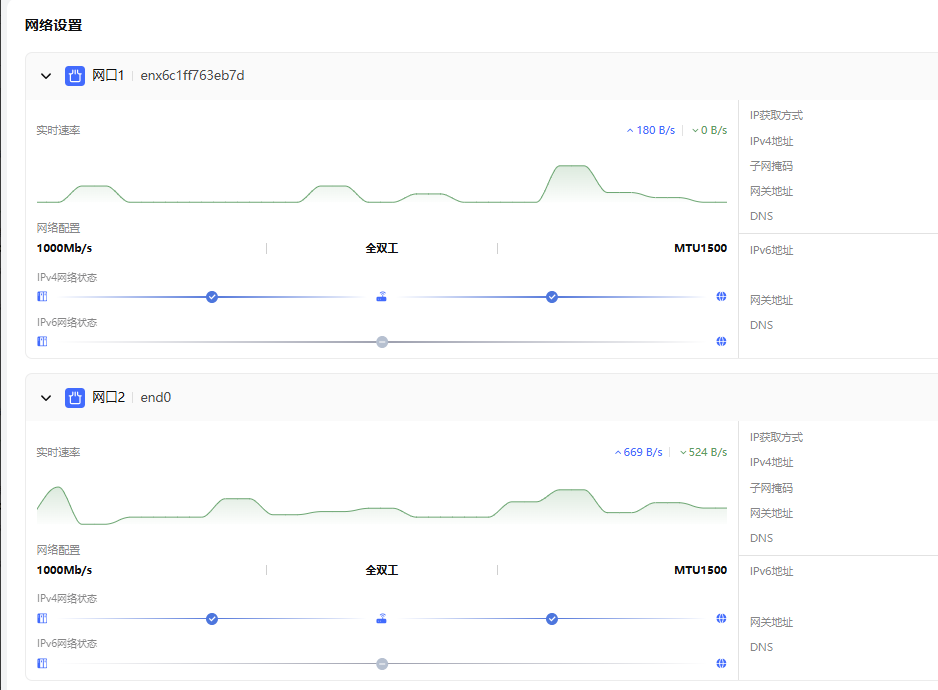Click download rate 524 B/s
Screen dimensions: 938x690
[x=704, y=452]
